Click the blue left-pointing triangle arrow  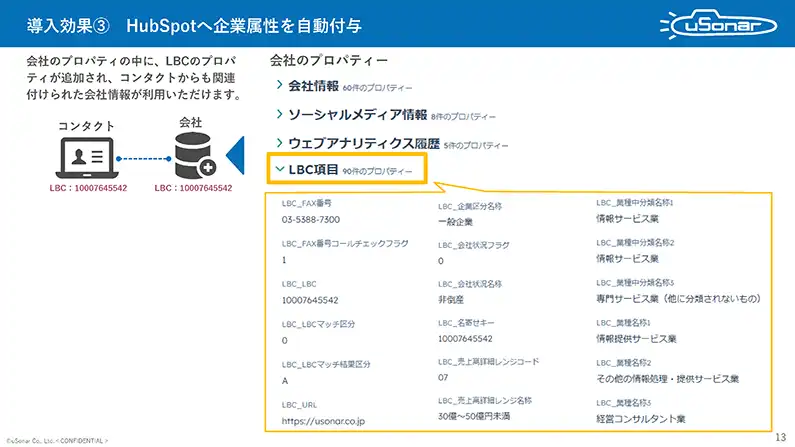[235, 156]
